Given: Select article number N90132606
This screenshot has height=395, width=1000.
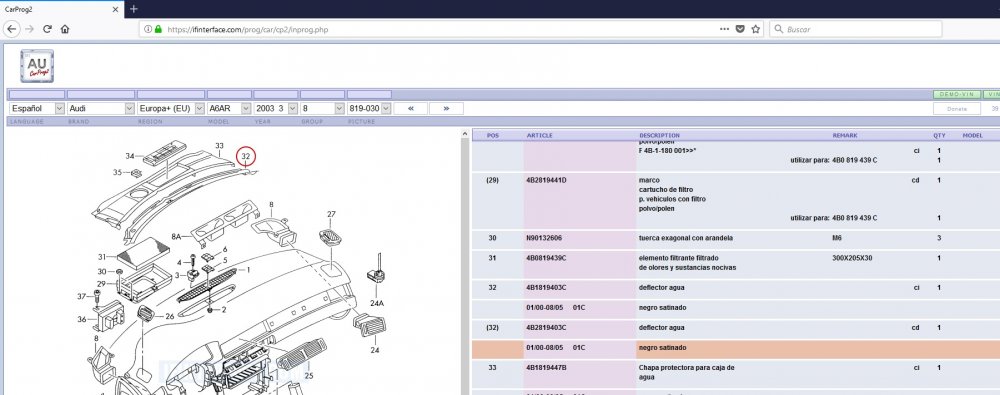Looking at the screenshot, I should point(544,238).
